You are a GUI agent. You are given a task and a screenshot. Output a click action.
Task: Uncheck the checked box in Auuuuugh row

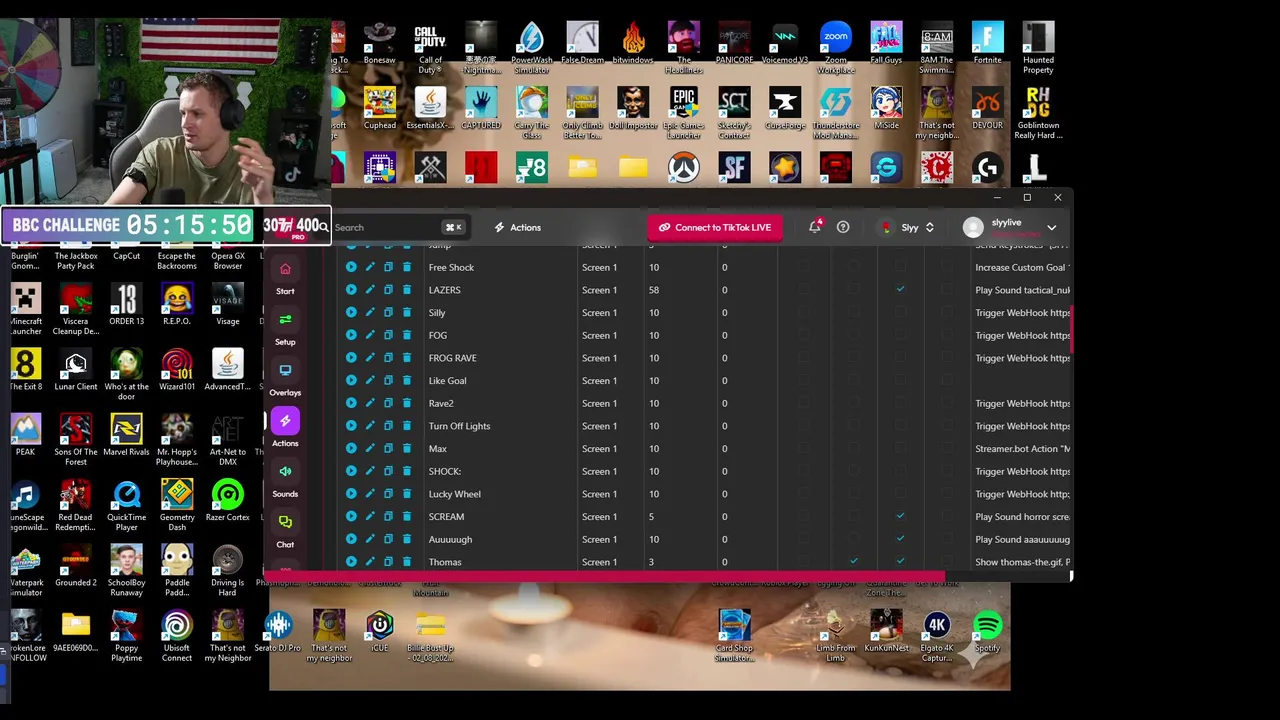[900, 539]
